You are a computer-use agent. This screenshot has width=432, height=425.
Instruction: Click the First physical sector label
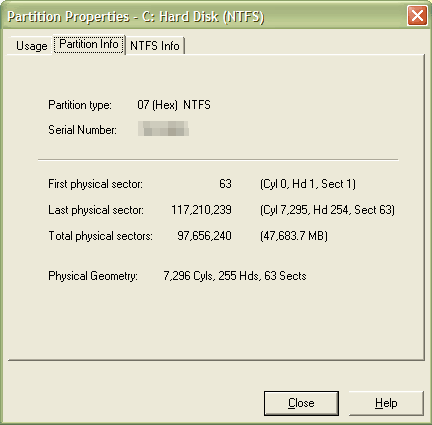click(x=95, y=184)
